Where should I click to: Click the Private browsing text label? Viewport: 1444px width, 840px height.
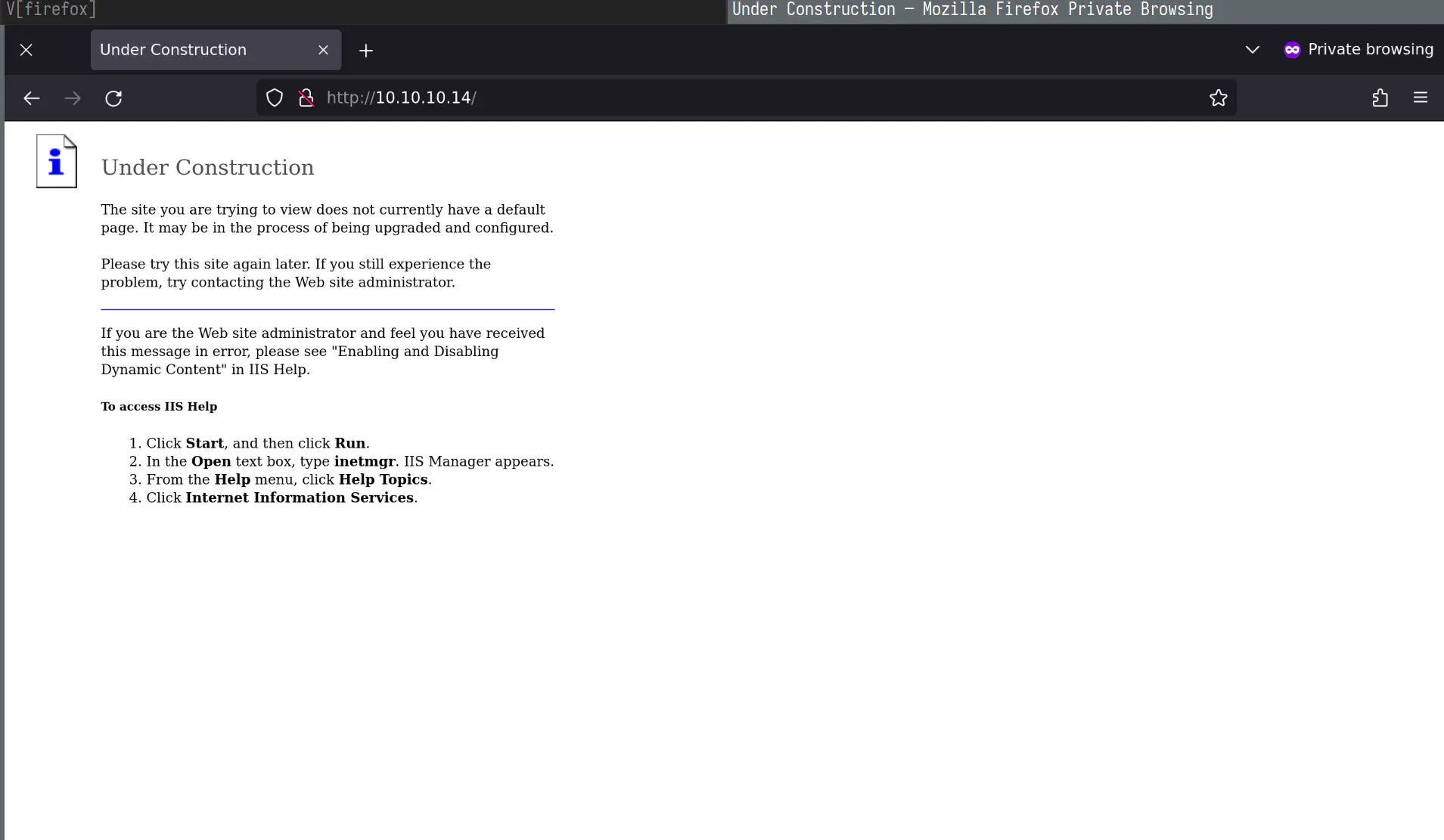pos(1370,50)
